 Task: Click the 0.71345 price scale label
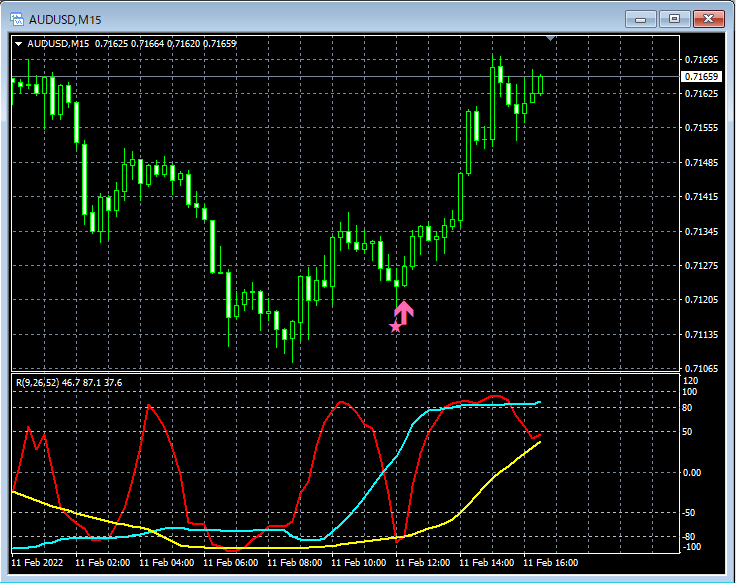click(701, 231)
